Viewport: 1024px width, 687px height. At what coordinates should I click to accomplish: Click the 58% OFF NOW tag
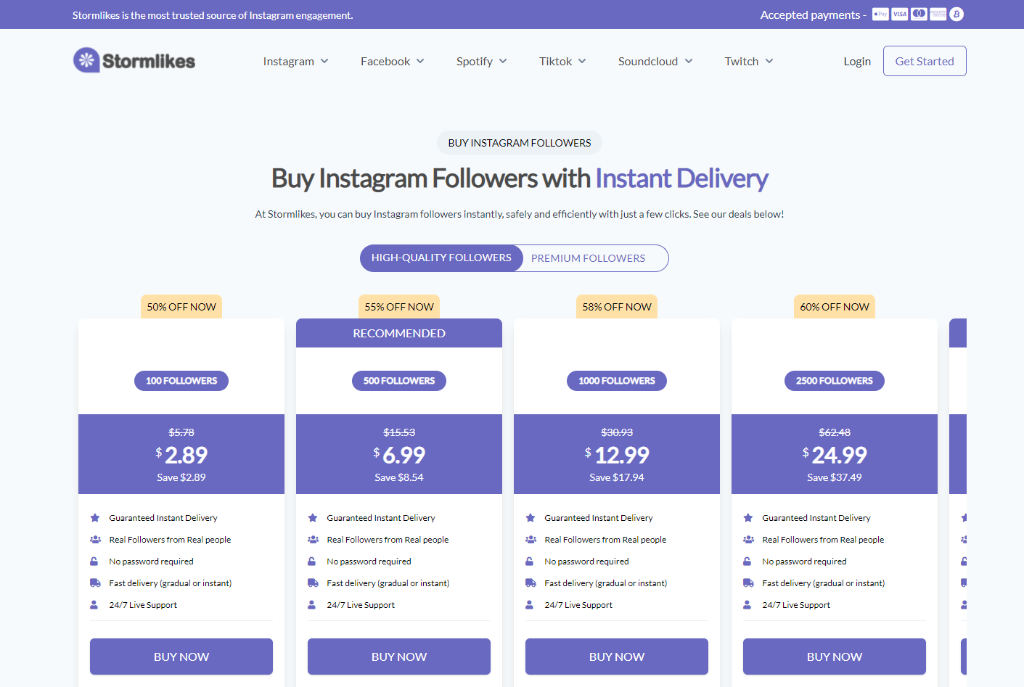click(616, 307)
